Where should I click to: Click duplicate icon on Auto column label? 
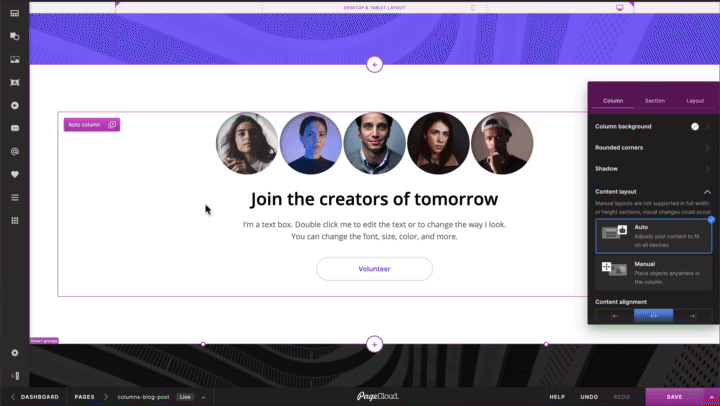(112, 124)
